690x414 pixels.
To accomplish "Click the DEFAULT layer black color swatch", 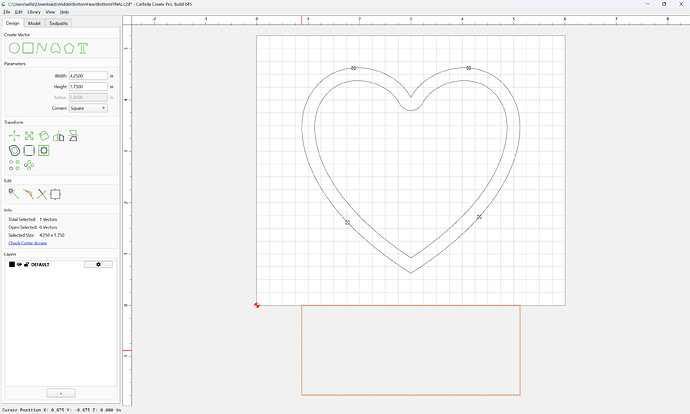I will pyautogui.click(x=12, y=264).
